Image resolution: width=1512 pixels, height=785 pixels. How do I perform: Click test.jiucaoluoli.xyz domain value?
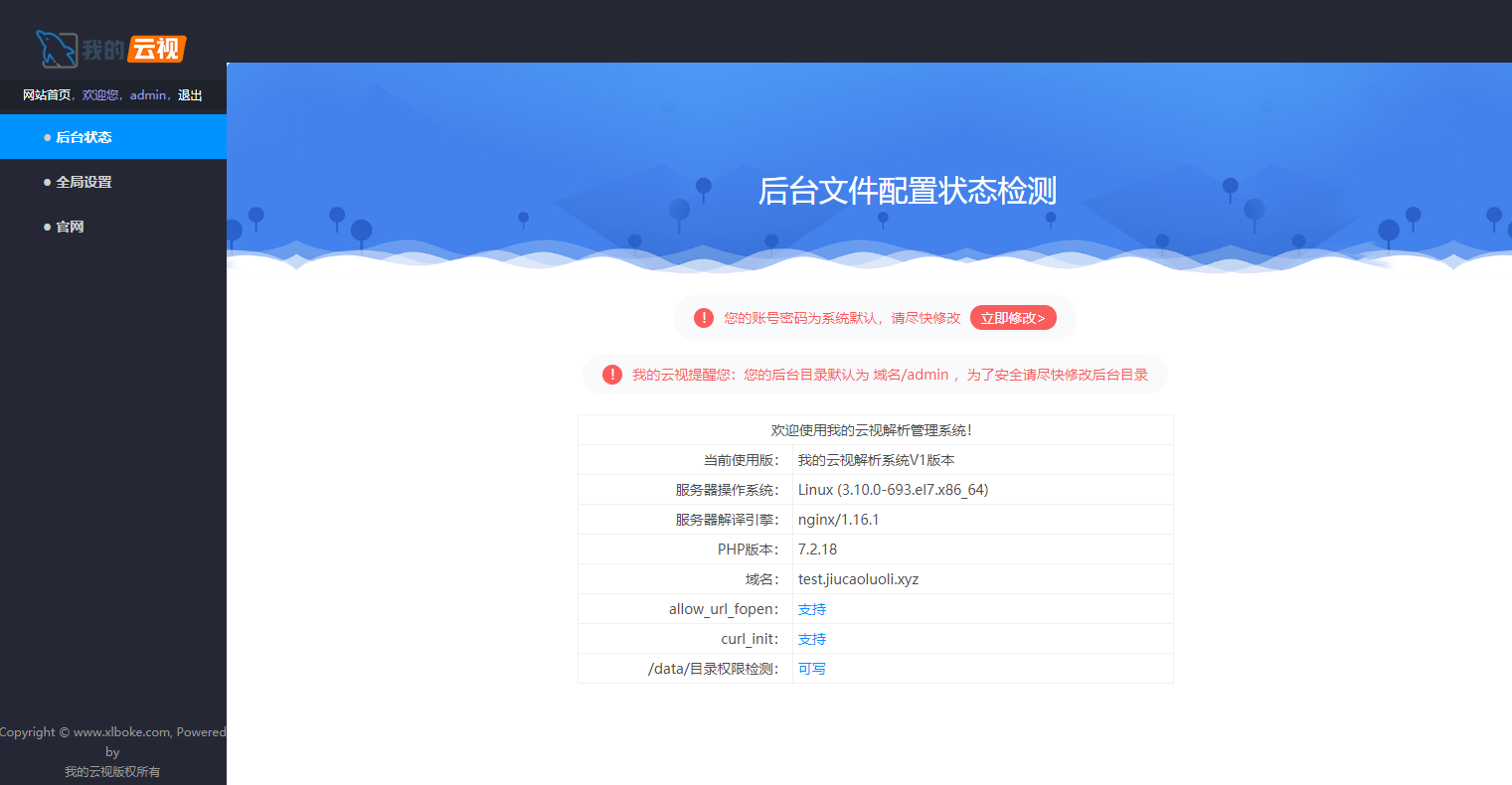click(858, 579)
